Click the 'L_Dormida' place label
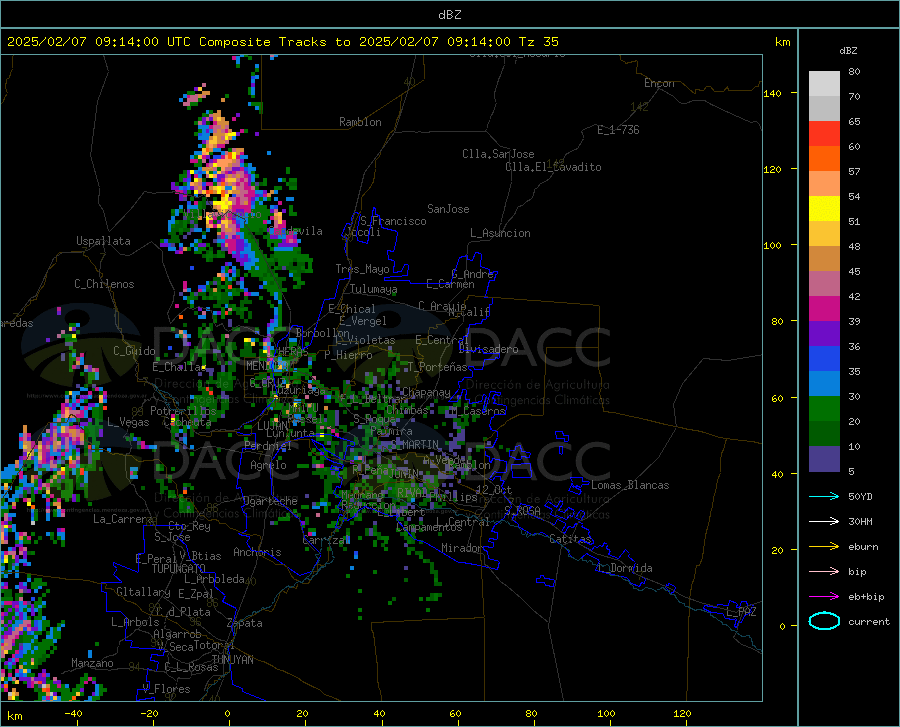 pos(624,568)
